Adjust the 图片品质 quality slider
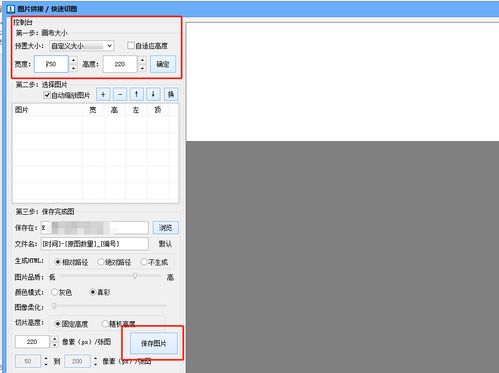The height and width of the screenshot is (373, 499). click(x=135, y=276)
